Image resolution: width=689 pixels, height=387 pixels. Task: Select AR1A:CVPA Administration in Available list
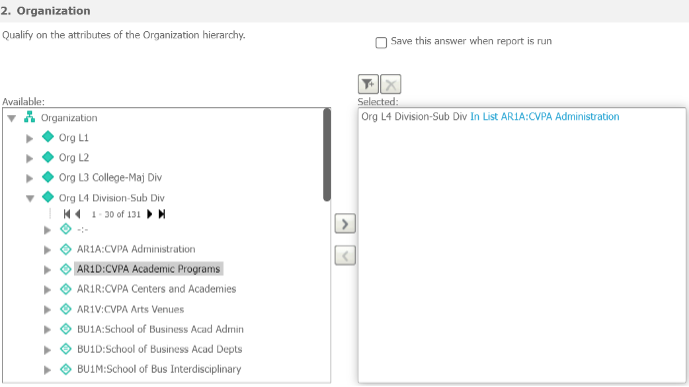point(136,249)
